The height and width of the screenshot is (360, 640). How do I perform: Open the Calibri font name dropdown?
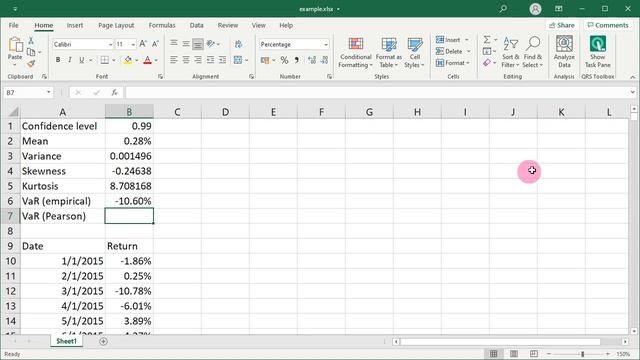pyautogui.click(x=110, y=44)
